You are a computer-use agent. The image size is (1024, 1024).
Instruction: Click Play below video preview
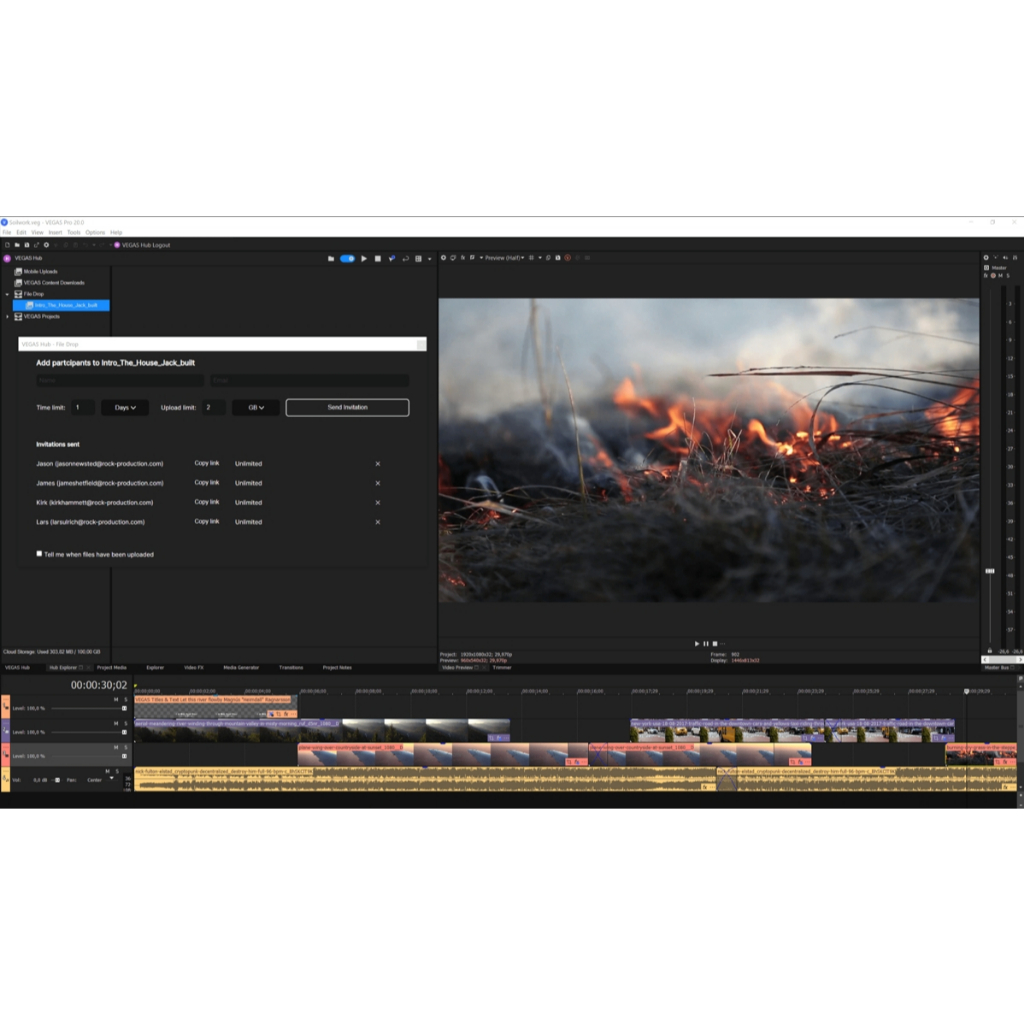(697, 644)
